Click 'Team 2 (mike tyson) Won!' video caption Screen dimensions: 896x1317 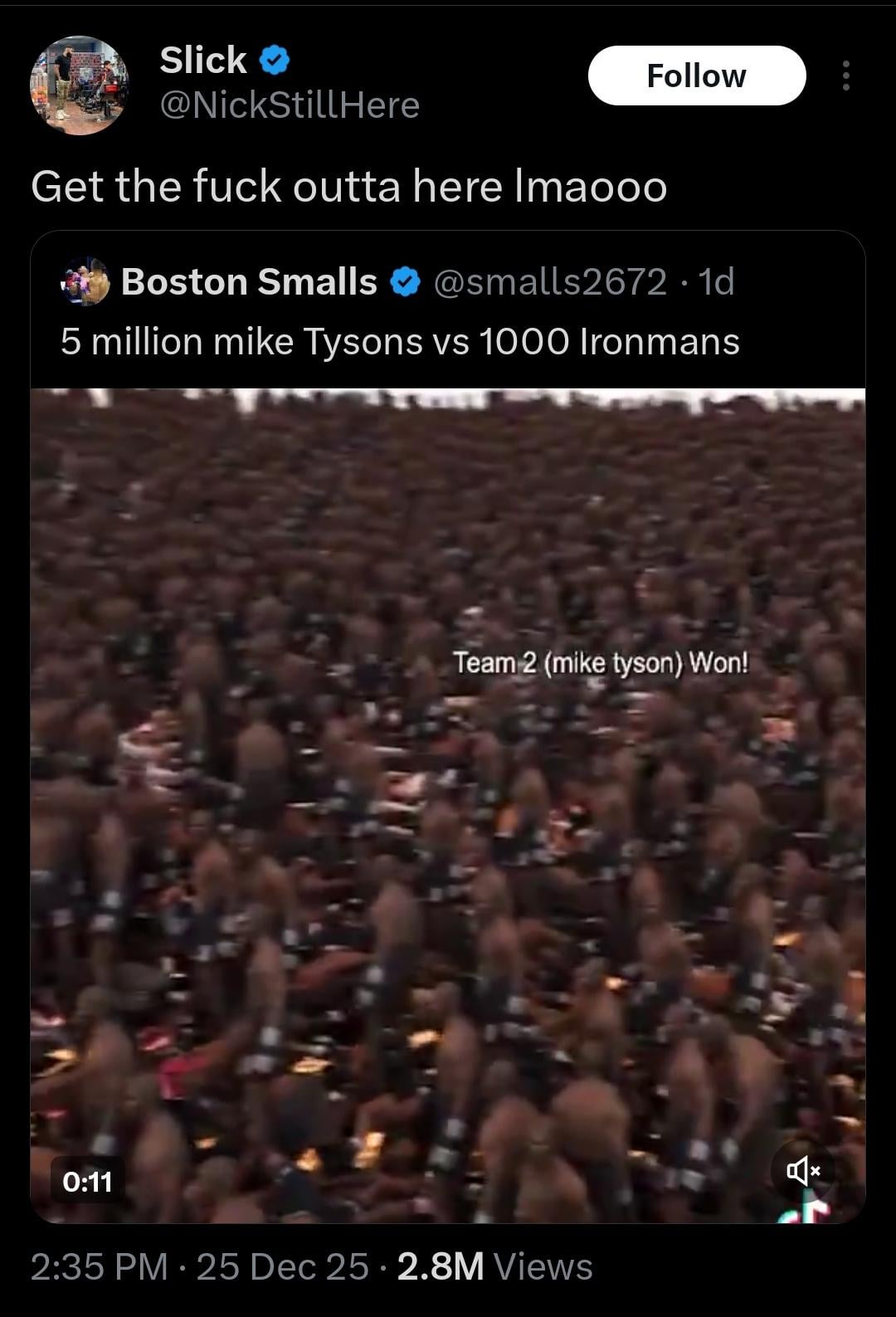[x=601, y=663]
